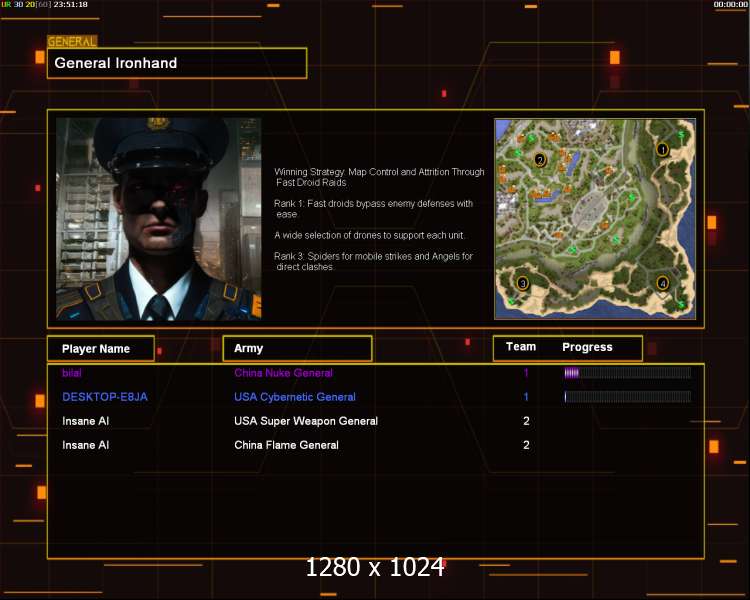The width and height of the screenshot is (750, 600).
Task: Click the General Ironhand portrait image
Action: point(159,219)
